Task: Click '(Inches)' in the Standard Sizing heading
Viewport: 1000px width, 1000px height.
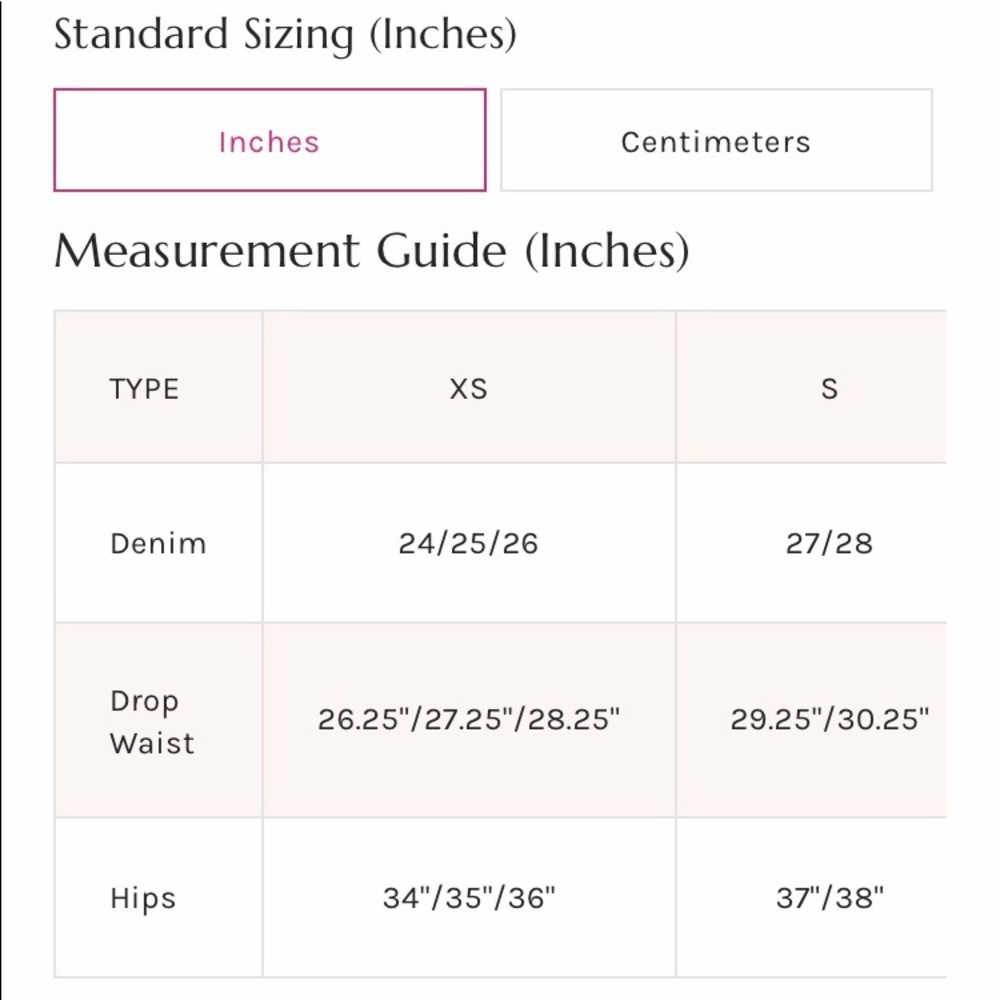Action: (442, 35)
